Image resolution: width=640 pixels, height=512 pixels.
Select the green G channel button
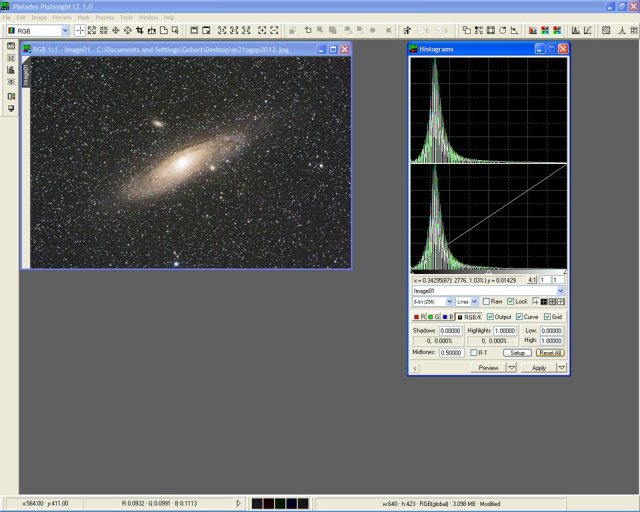point(433,316)
